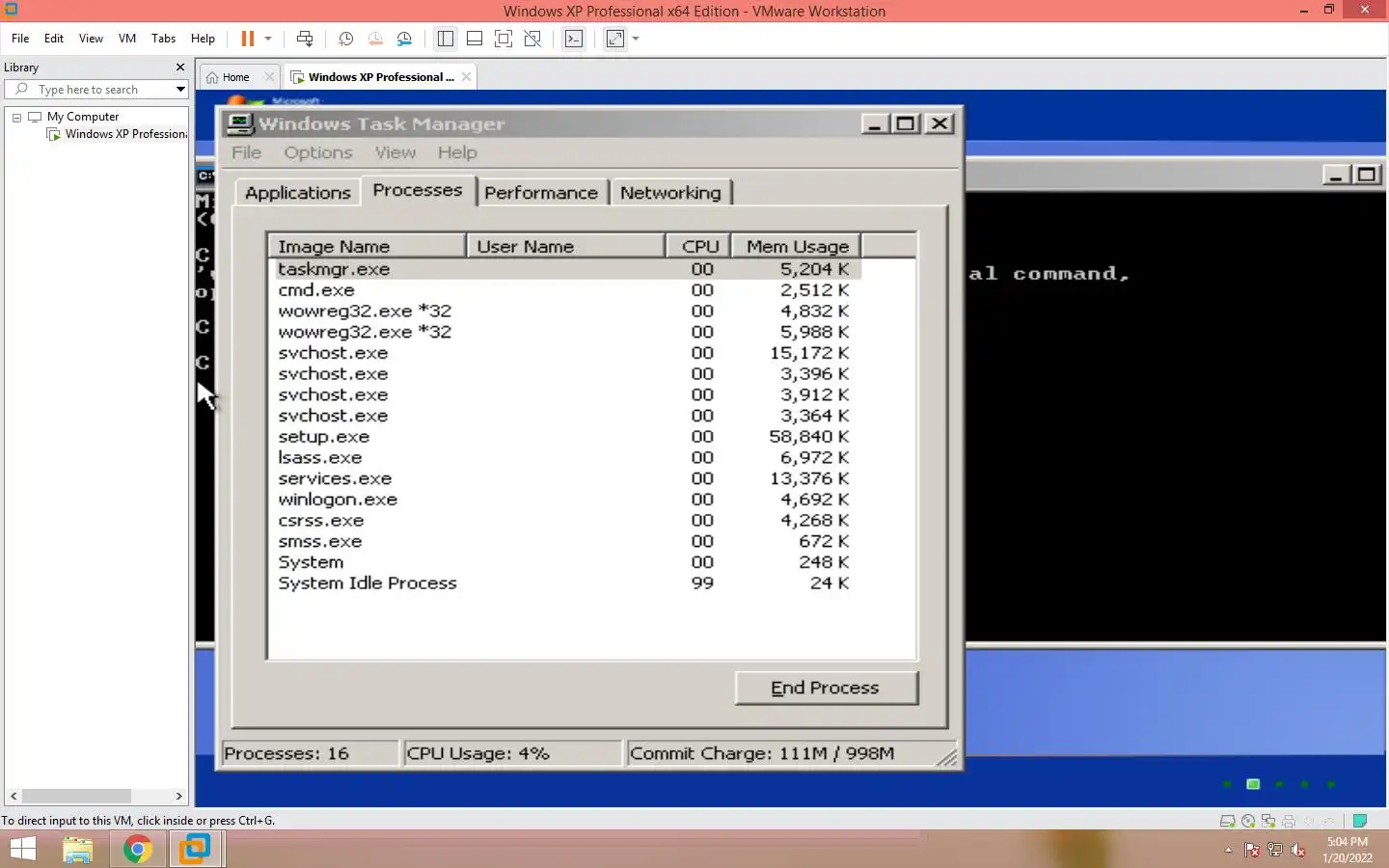Select the setup.exe process
This screenshot has width=1389, height=868.
tap(564, 437)
